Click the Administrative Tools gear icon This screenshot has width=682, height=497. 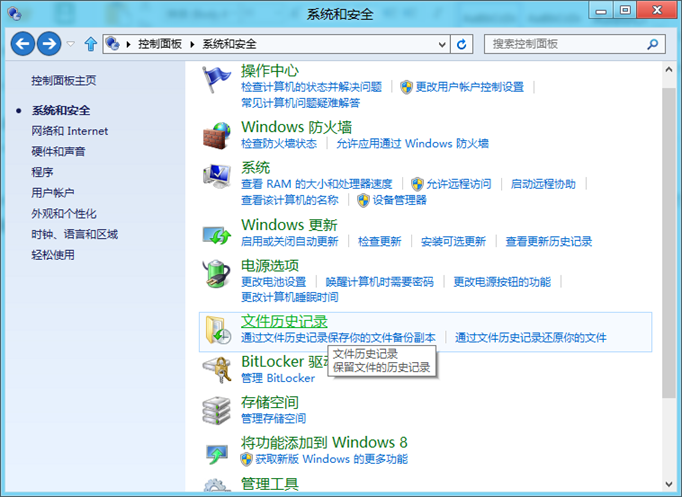217,486
